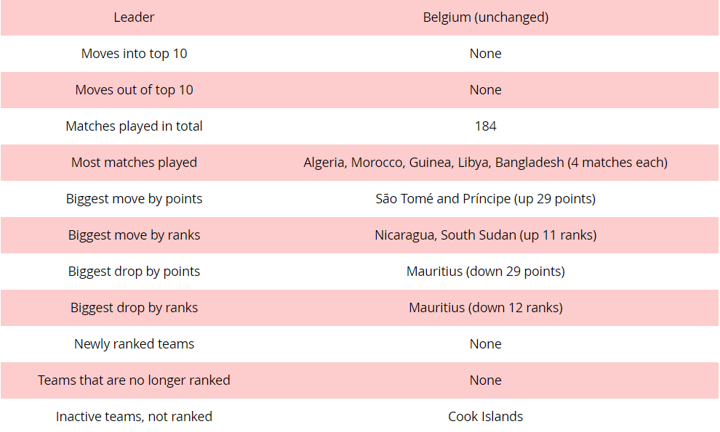
Task: Click the 'Leader' row label
Action: (x=134, y=17)
